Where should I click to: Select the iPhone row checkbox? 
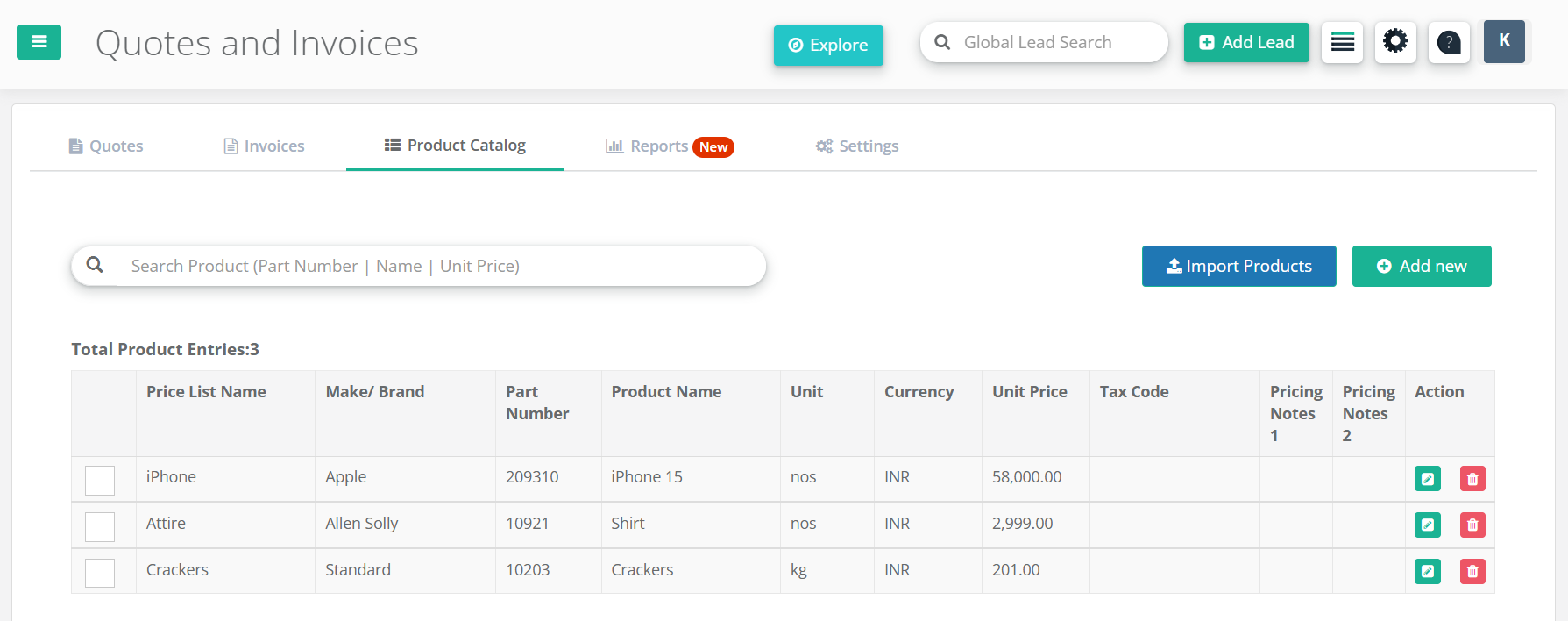coord(100,480)
